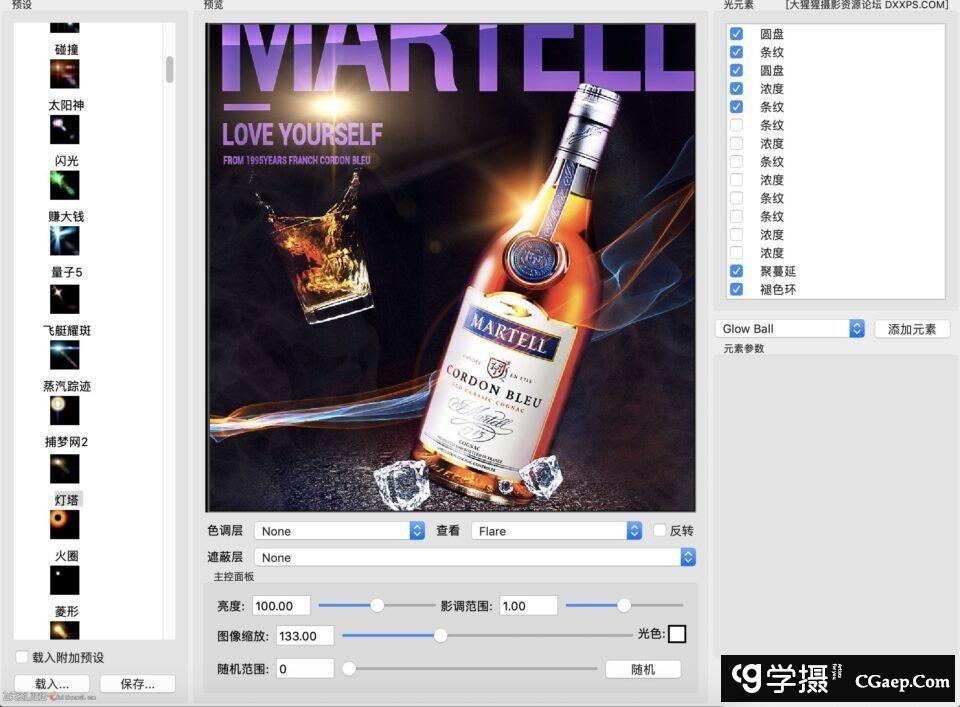Pick the preset thumbnail above 捕梦网2 label
Image resolution: width=960 pixels, height=707 pixels.
point(64,410)
